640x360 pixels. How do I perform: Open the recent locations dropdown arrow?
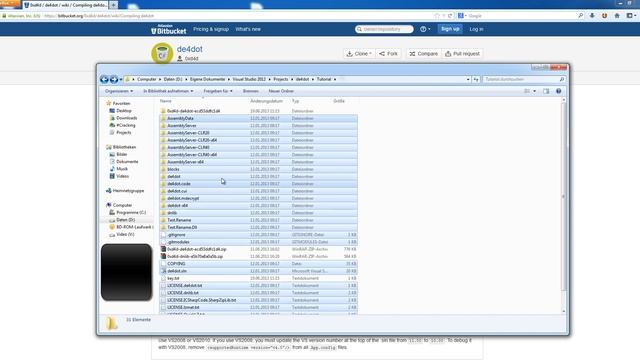click(x=121, y=80)
